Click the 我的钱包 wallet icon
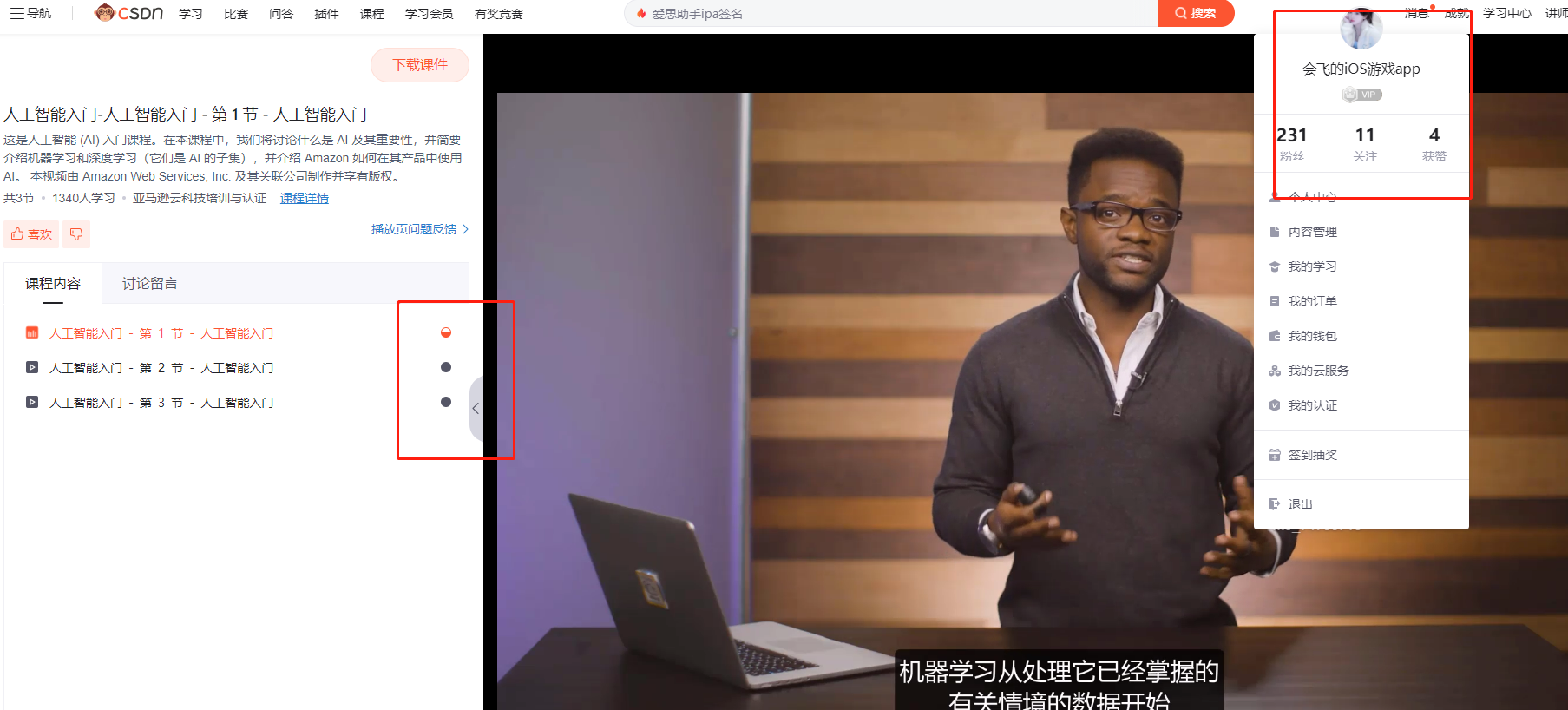1568x710 pixels. click(1275, 336)
